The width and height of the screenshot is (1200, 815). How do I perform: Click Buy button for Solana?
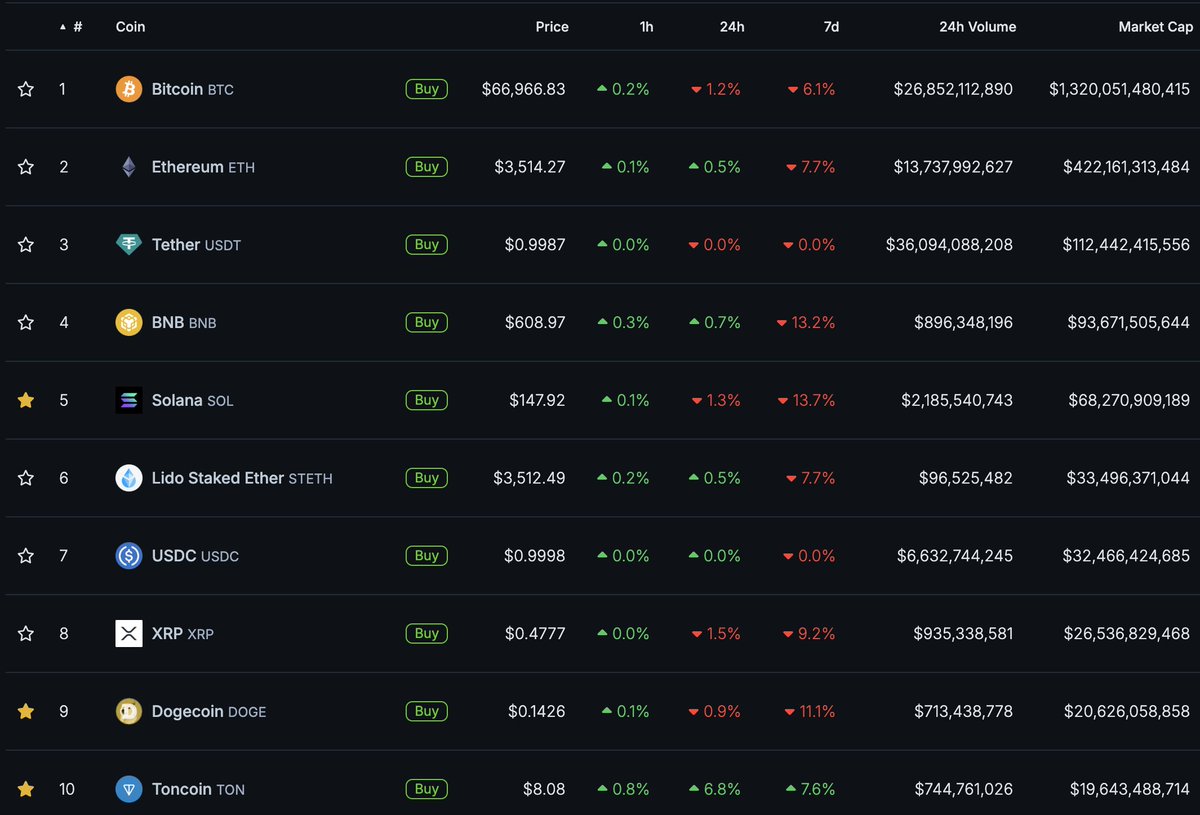click(x=427, y=400)
